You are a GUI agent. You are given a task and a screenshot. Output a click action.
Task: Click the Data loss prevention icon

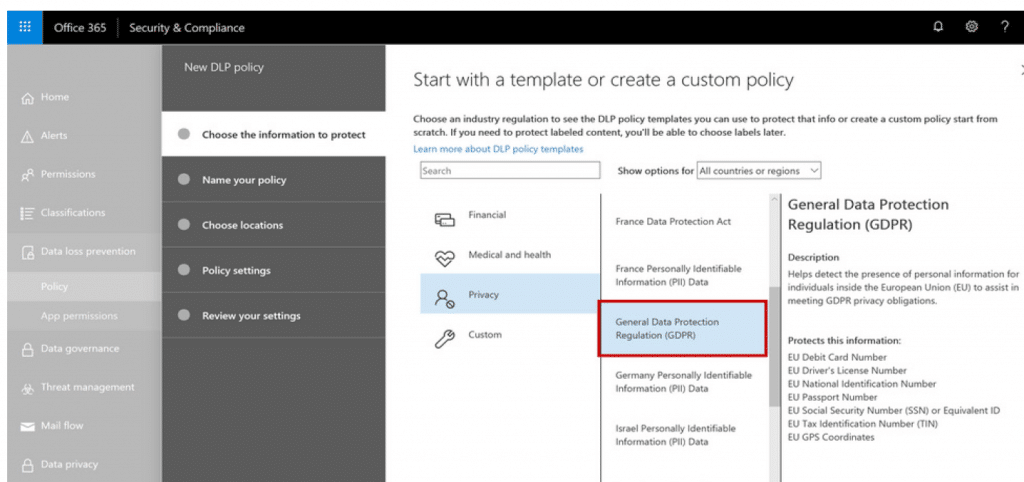pos(27,252)
